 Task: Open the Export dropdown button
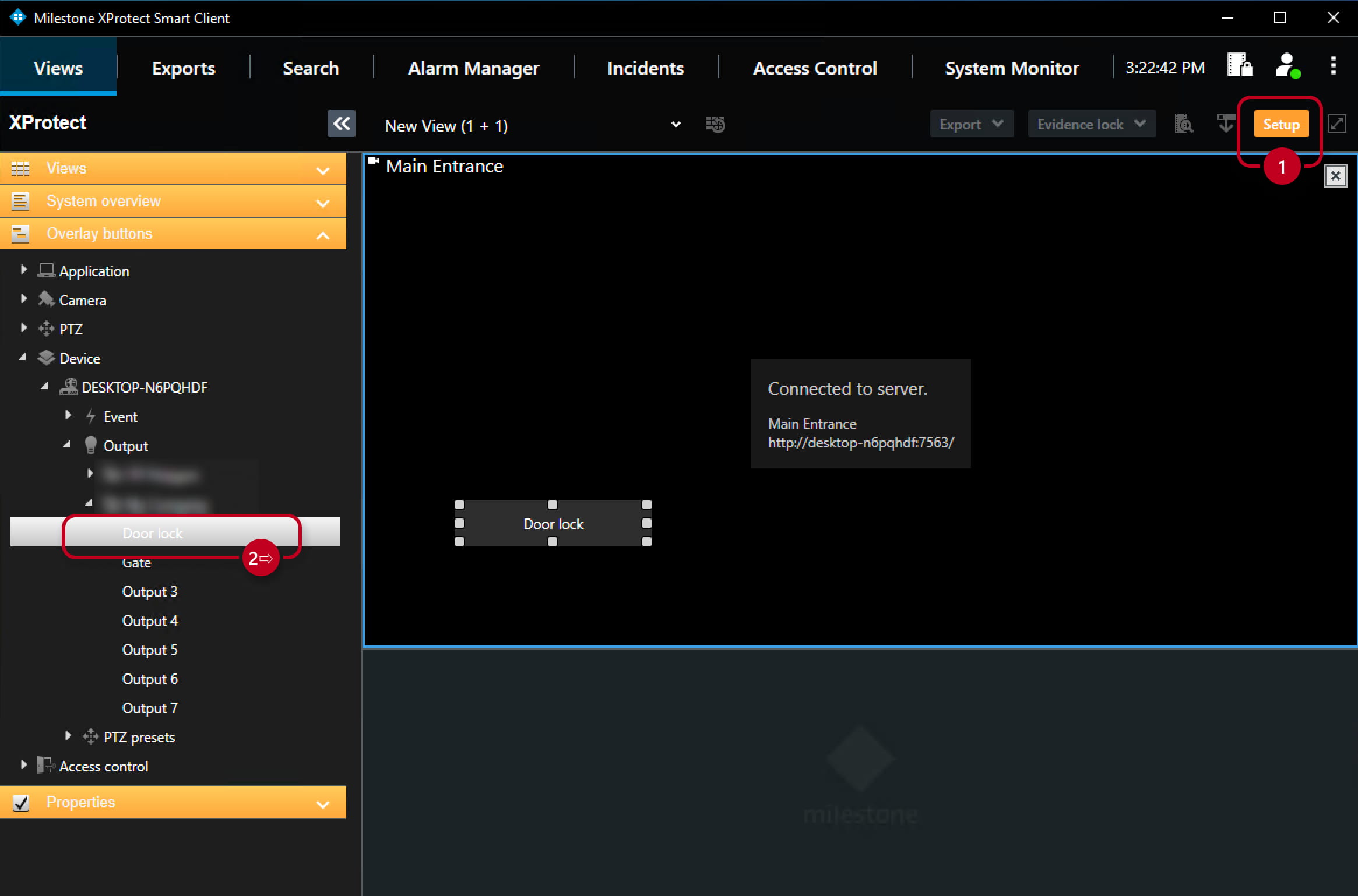pos(972,124)
